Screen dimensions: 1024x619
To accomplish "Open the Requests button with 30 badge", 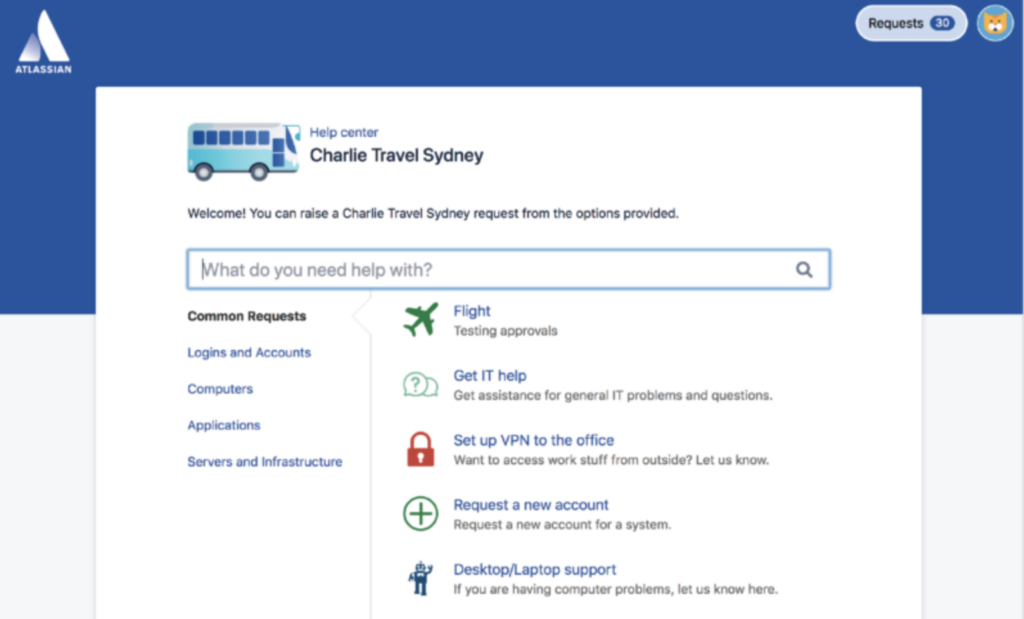I will pos(911,24).
